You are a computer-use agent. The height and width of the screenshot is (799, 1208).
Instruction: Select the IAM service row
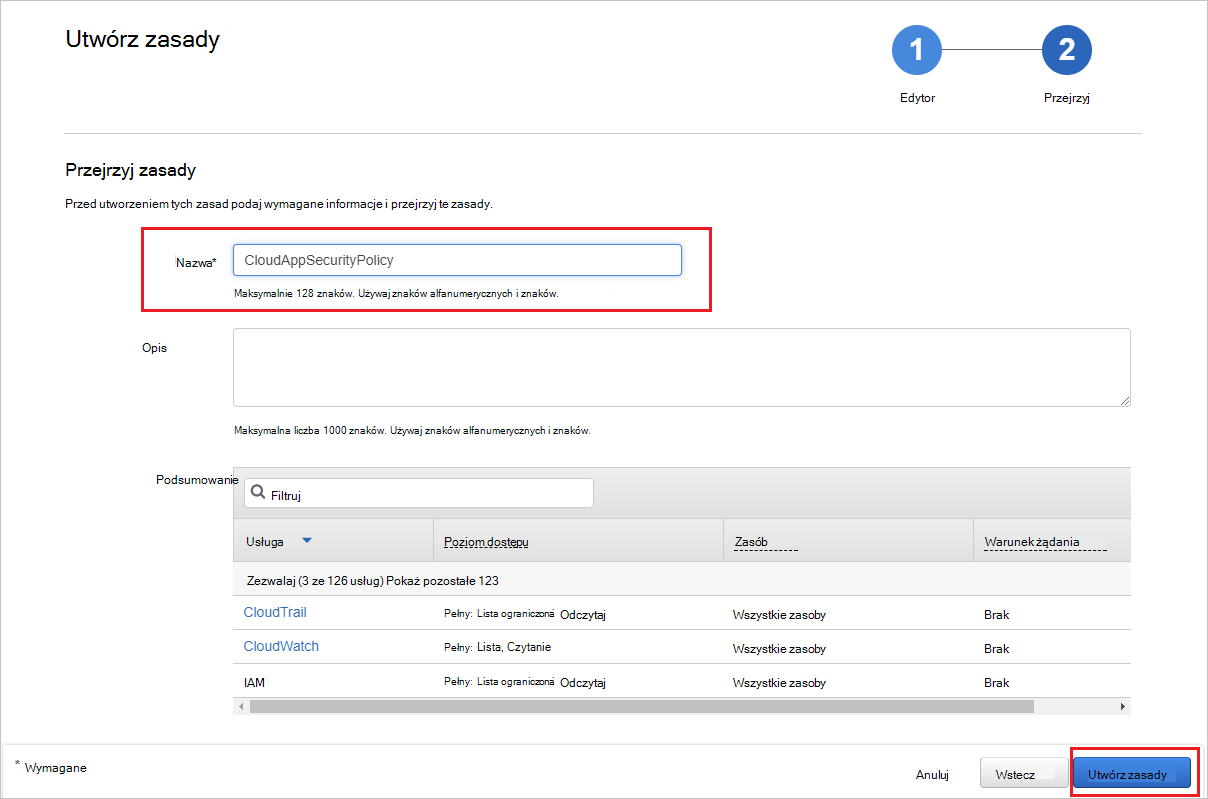254,683
